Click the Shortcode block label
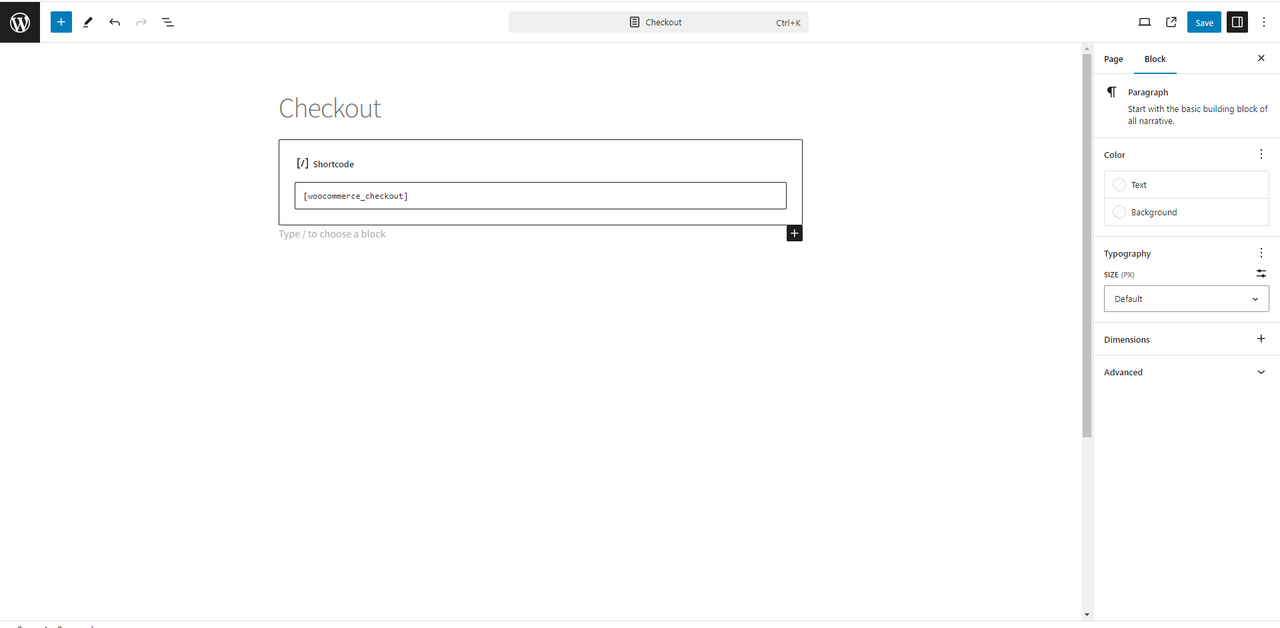1280x628 pixels. [x=333, y=164]
